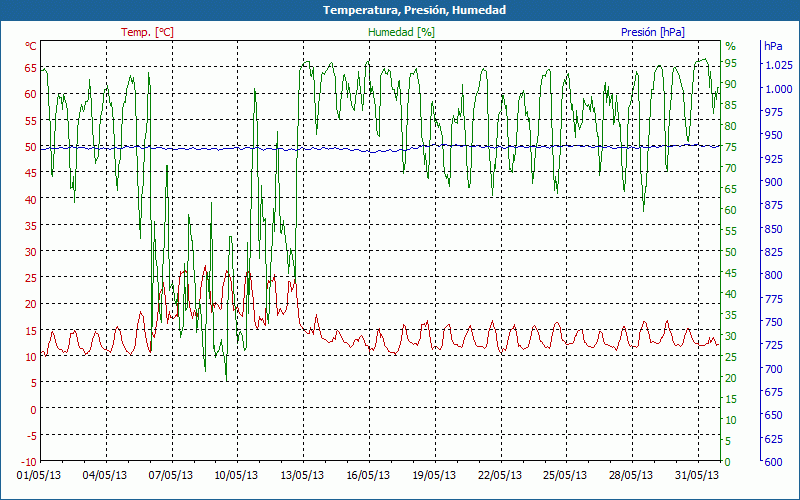Select the red 'Temp. [°C]' legend label
This screenshot has width=800, height=500.
(x=147, y=32)
